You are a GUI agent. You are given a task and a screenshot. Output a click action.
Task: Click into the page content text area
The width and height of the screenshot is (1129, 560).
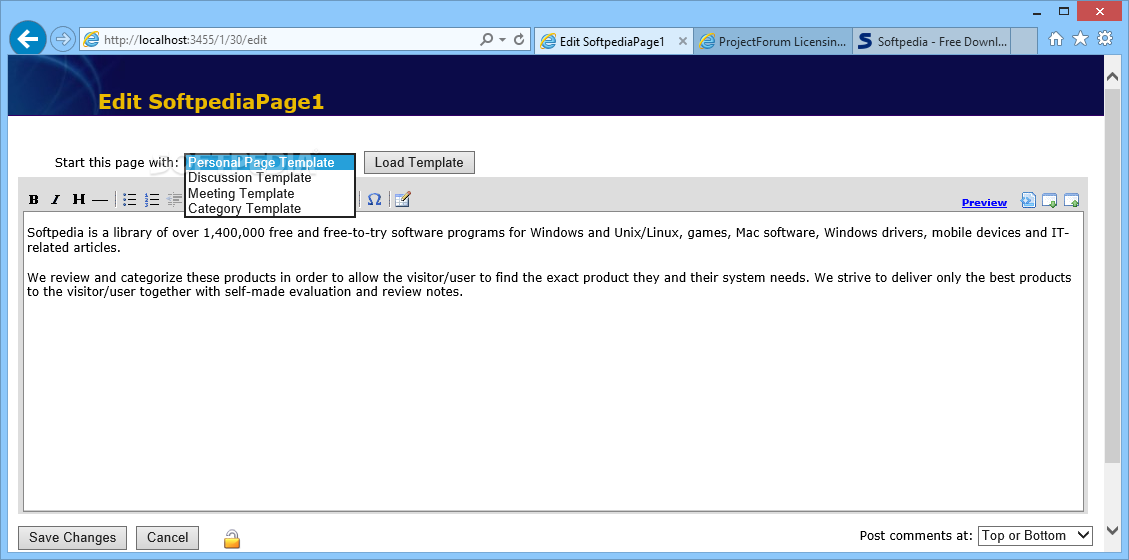(x=553, y=361)
